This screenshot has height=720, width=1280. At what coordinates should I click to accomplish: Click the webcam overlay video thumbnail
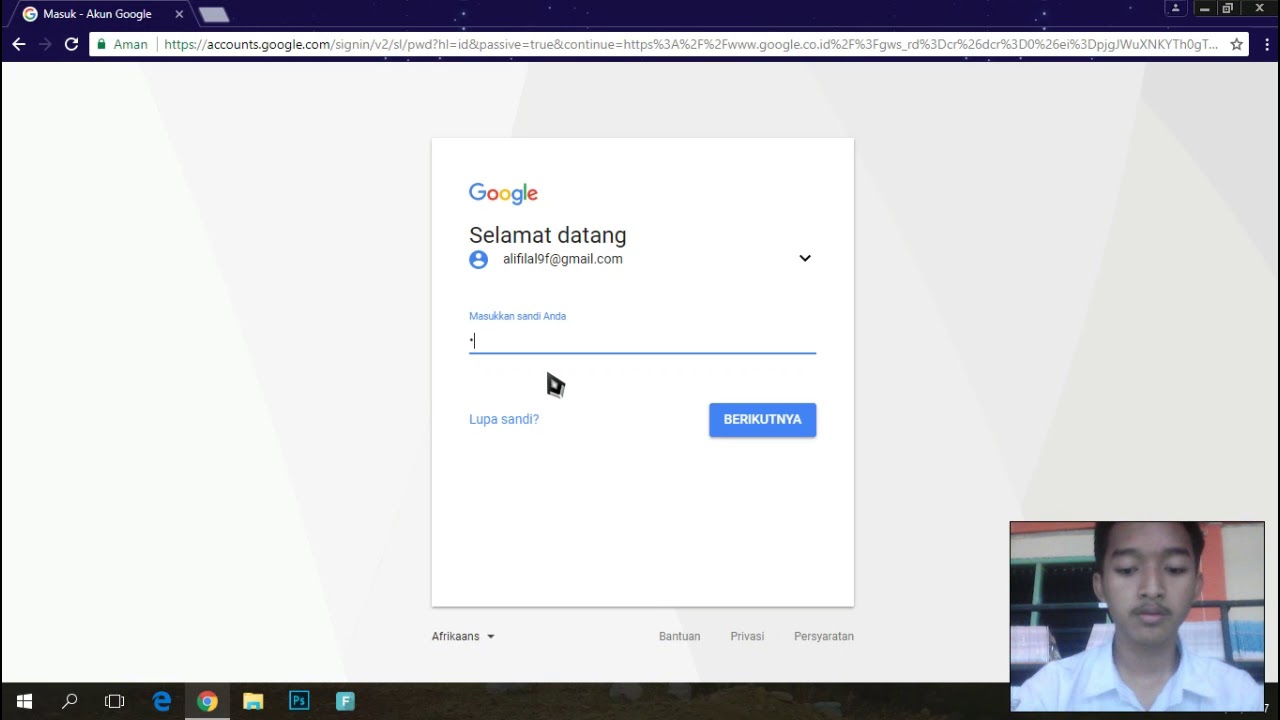click(1137, 617)
